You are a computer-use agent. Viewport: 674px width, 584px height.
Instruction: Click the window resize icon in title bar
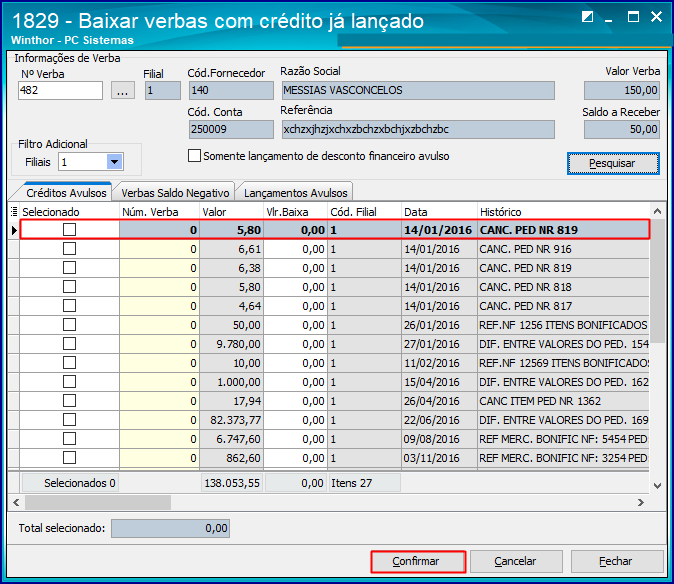point(587,17)
